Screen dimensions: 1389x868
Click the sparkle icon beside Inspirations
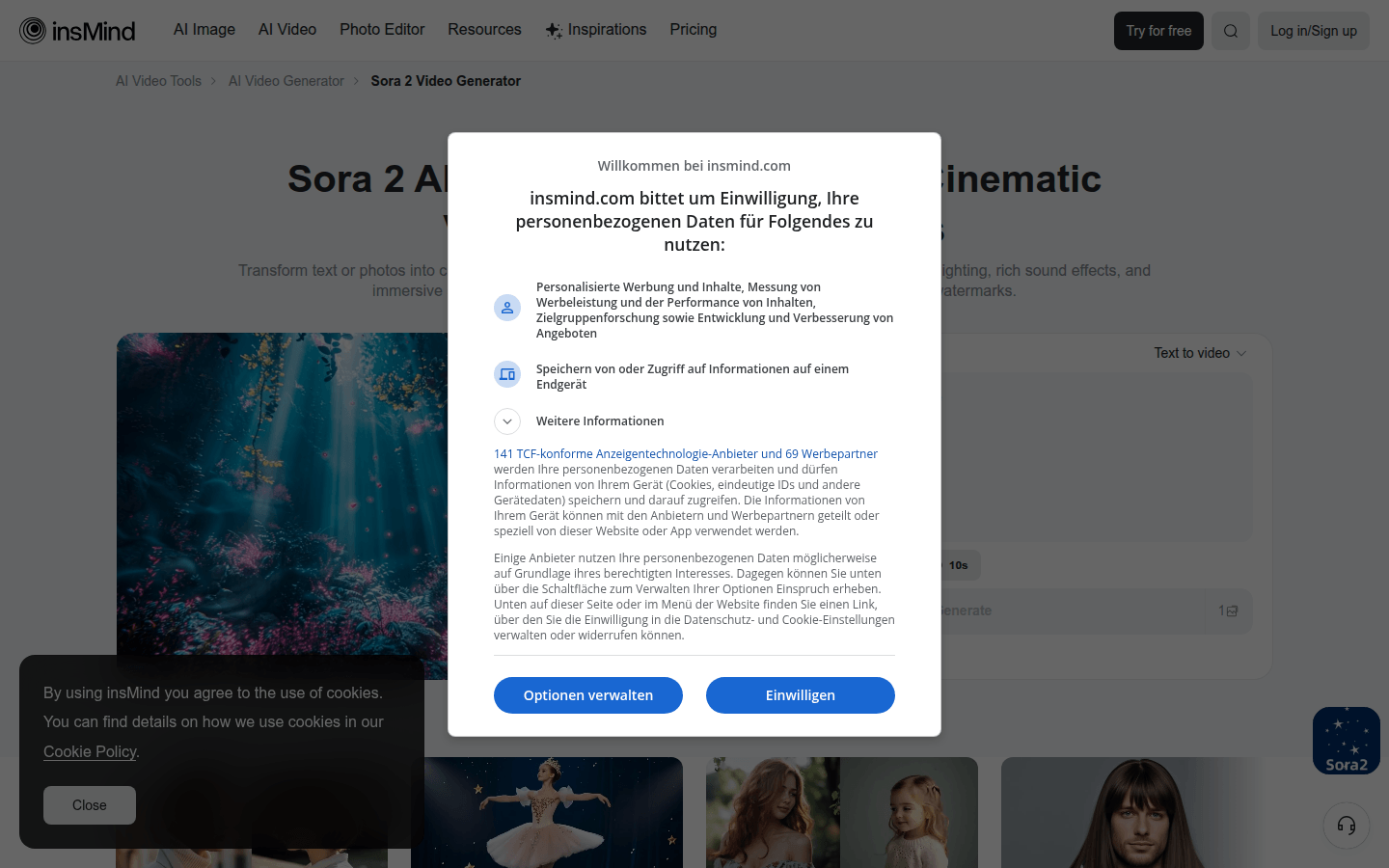pos(554,31)
